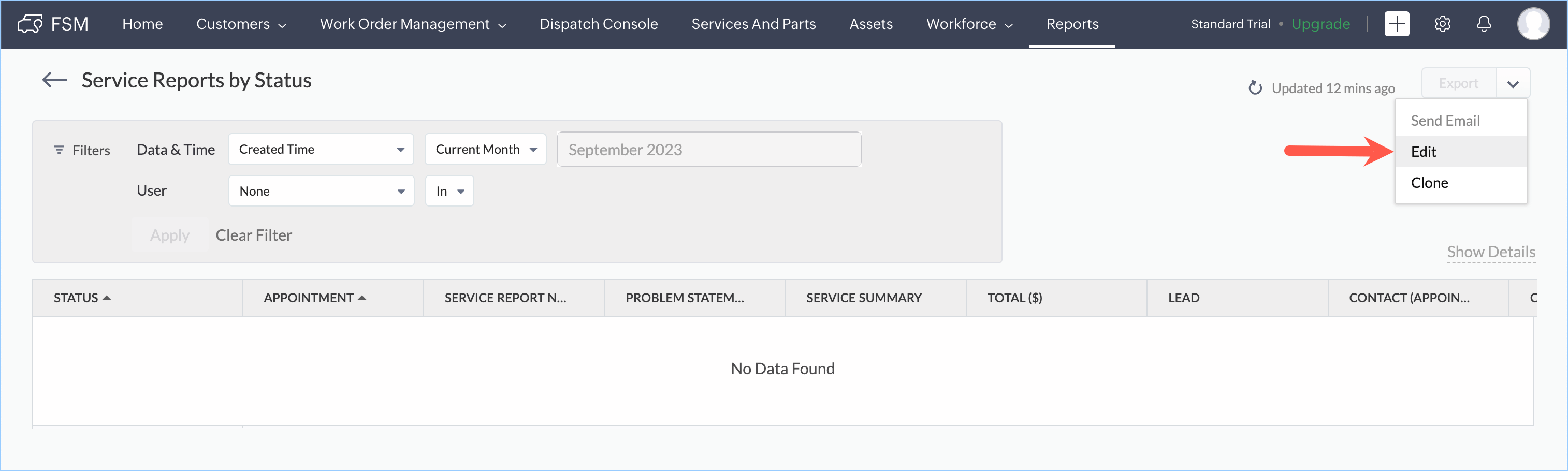
Task: Click the Updated 12 mins ago text
Action: pyautogui.click(x=1333, y=88)
